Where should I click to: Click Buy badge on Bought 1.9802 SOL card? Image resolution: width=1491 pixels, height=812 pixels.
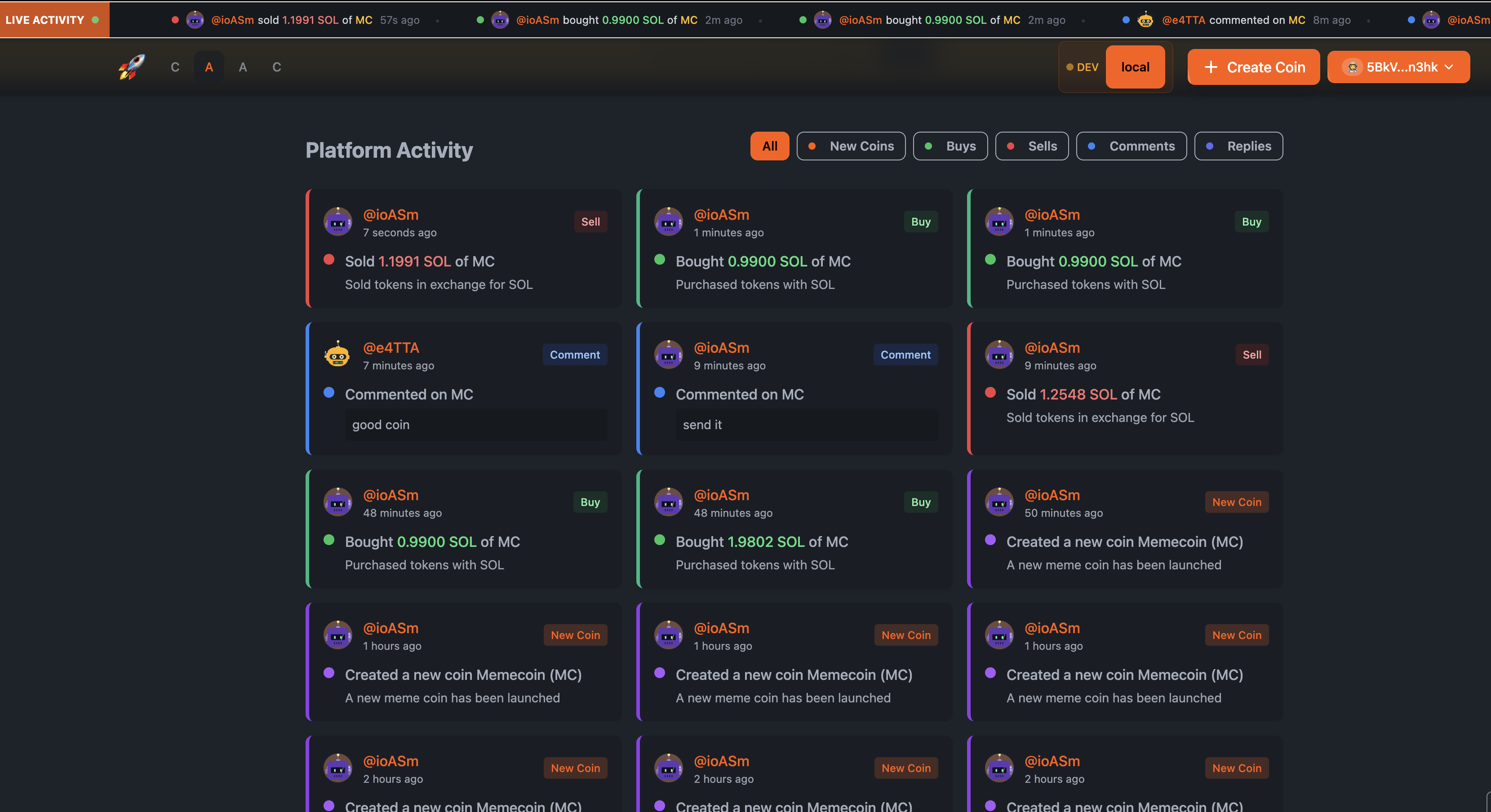click(x=921, y=502)
